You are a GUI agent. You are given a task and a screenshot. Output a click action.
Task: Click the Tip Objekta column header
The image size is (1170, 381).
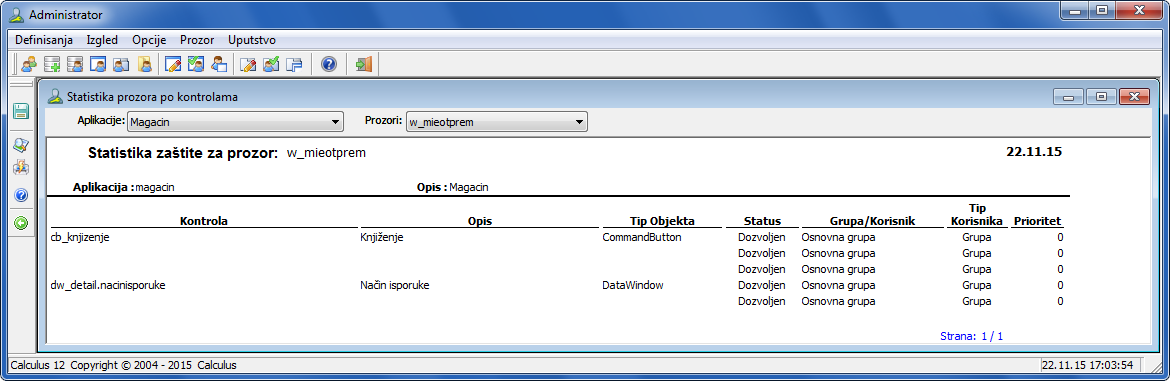point(662,221)
